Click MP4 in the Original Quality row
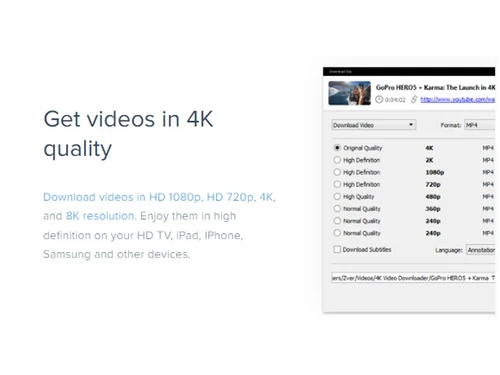Screen dimensions: 500x375 488,148
